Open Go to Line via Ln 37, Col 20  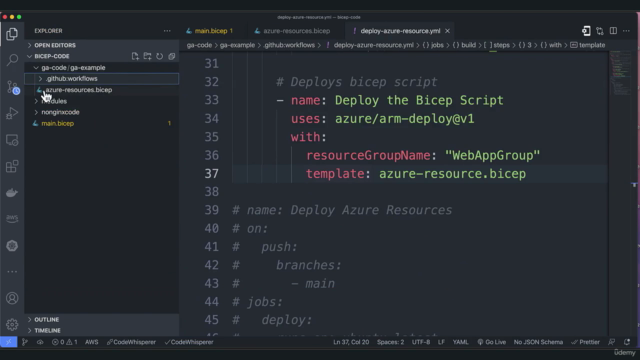tap(351, 342)
